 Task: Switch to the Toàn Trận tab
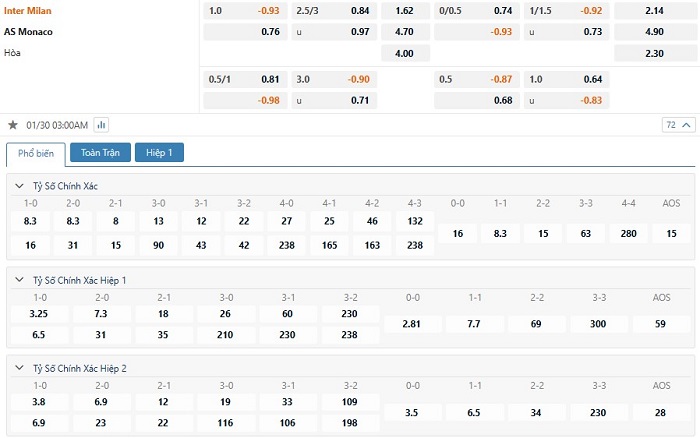[x=100, y=153]
